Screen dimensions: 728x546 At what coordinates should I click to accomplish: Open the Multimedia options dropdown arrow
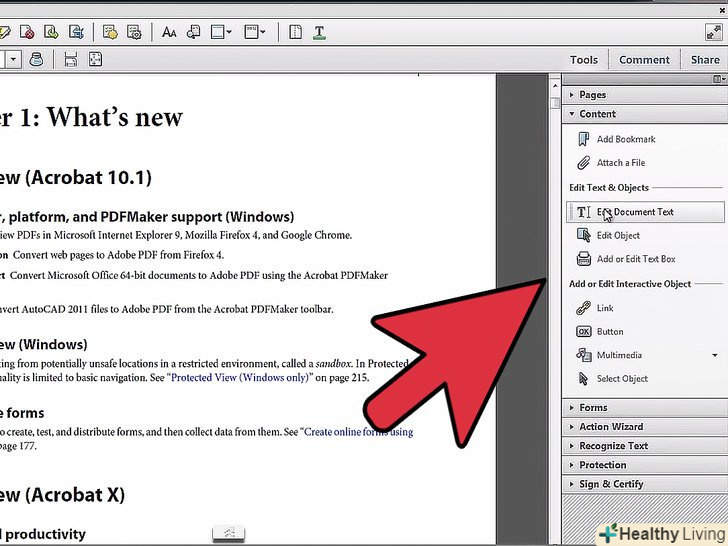pos(715,355)
